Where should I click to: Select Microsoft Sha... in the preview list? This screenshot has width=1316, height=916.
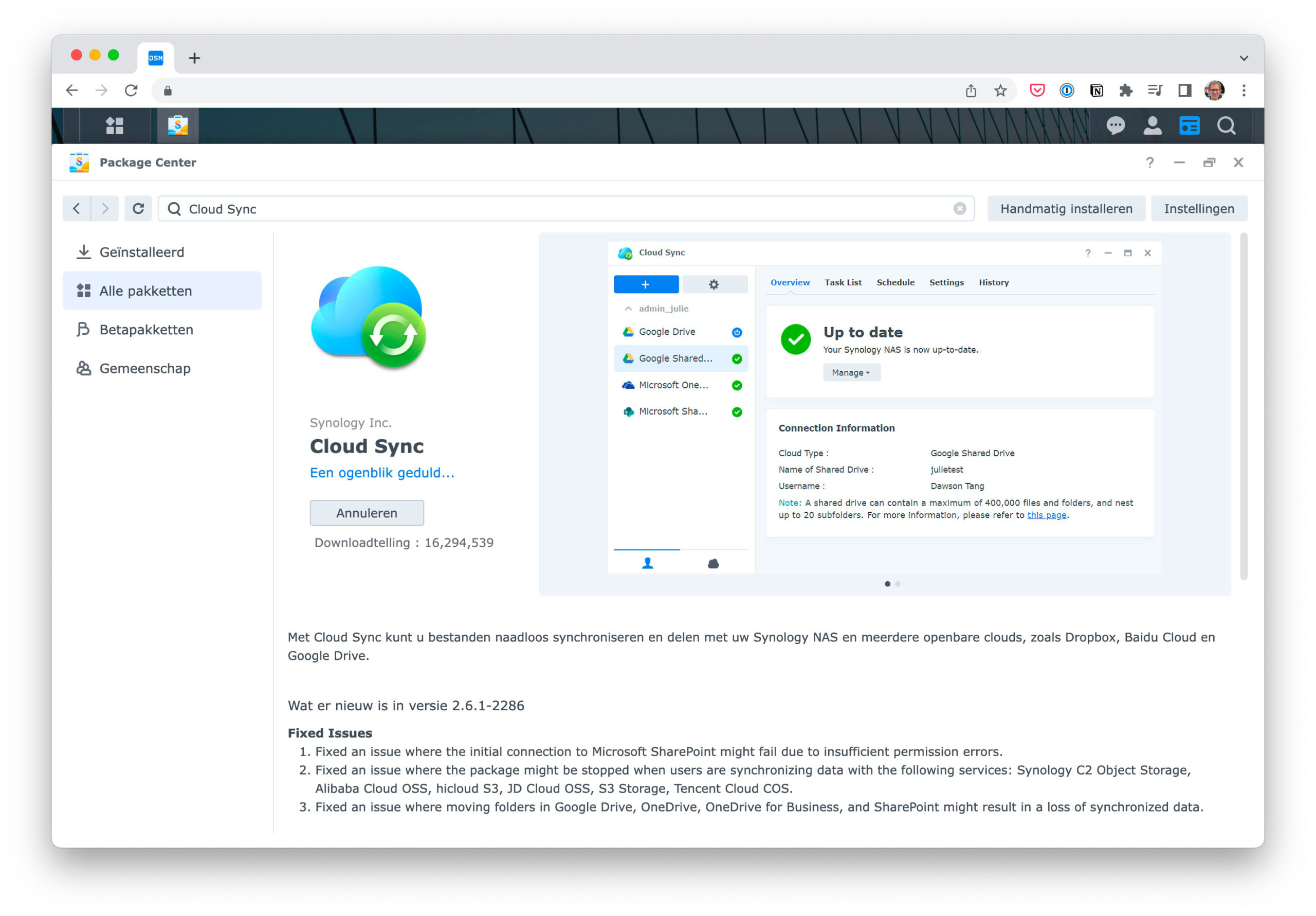(680, 412)
